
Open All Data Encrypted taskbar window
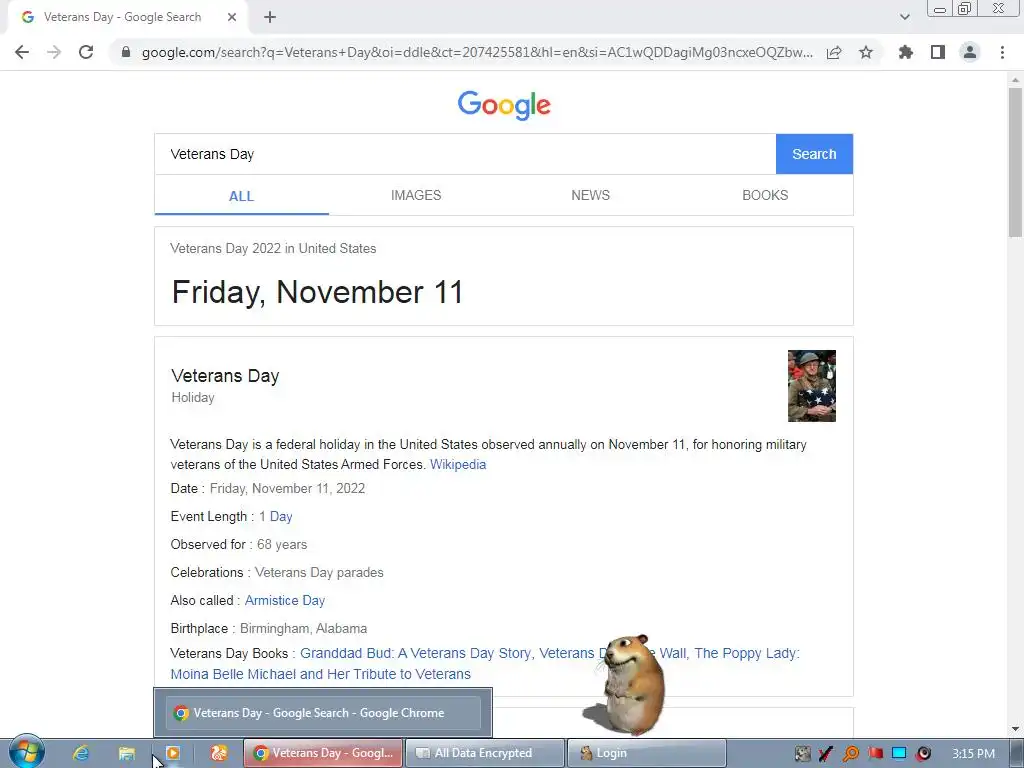[x=485, y=753]
